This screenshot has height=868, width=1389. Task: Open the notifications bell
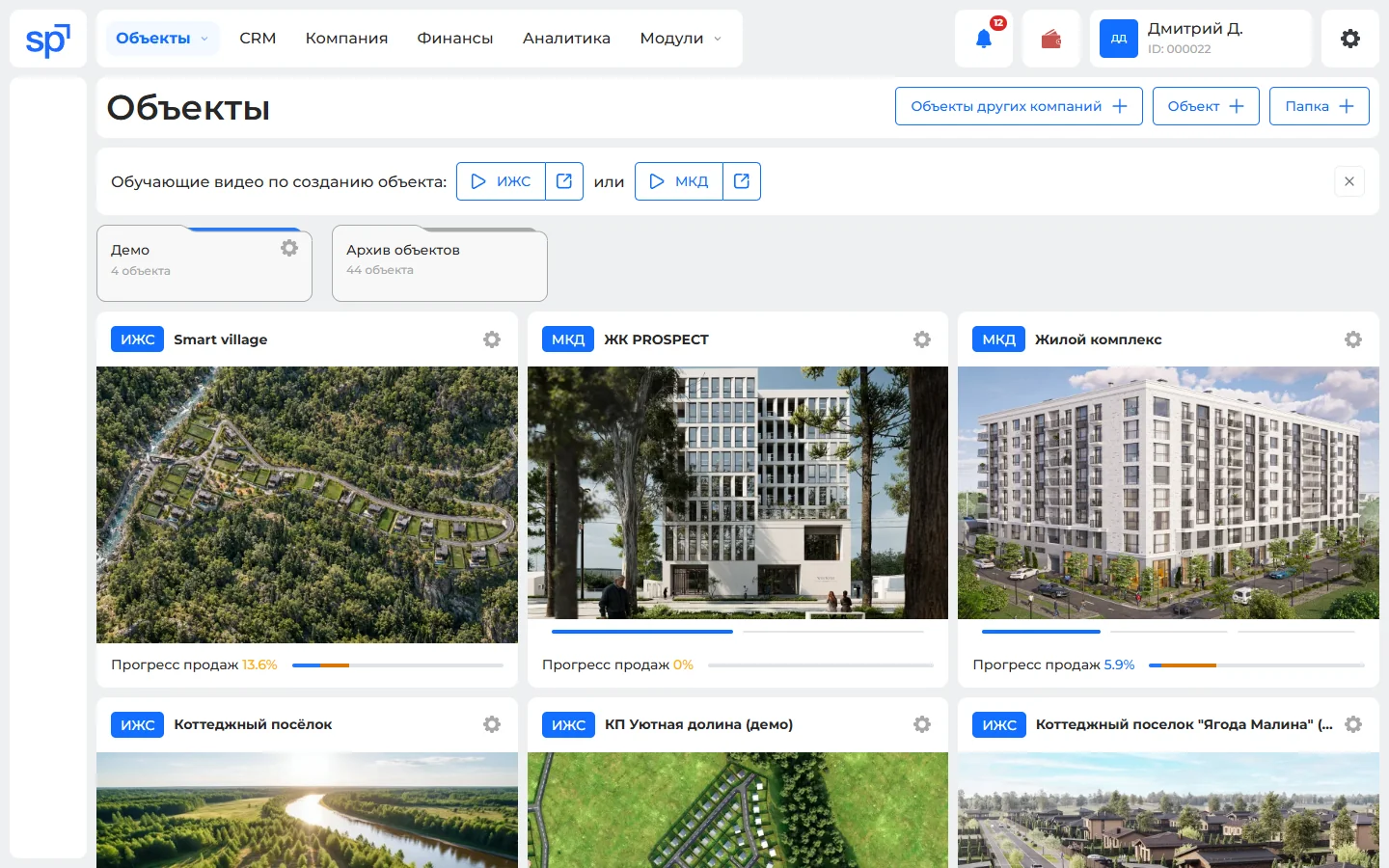[984, 39]
